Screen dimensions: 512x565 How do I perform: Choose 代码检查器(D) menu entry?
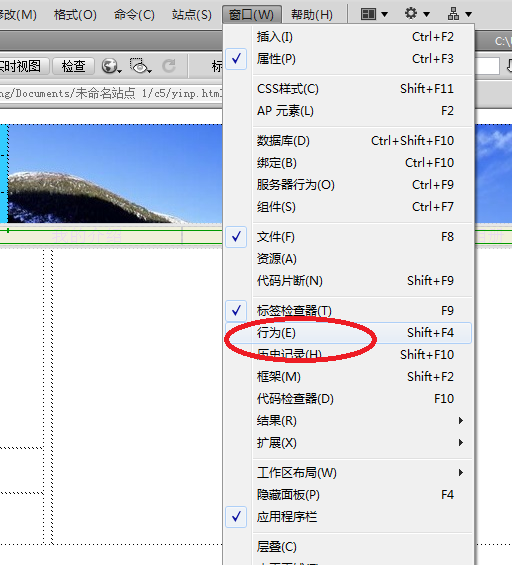348,399
